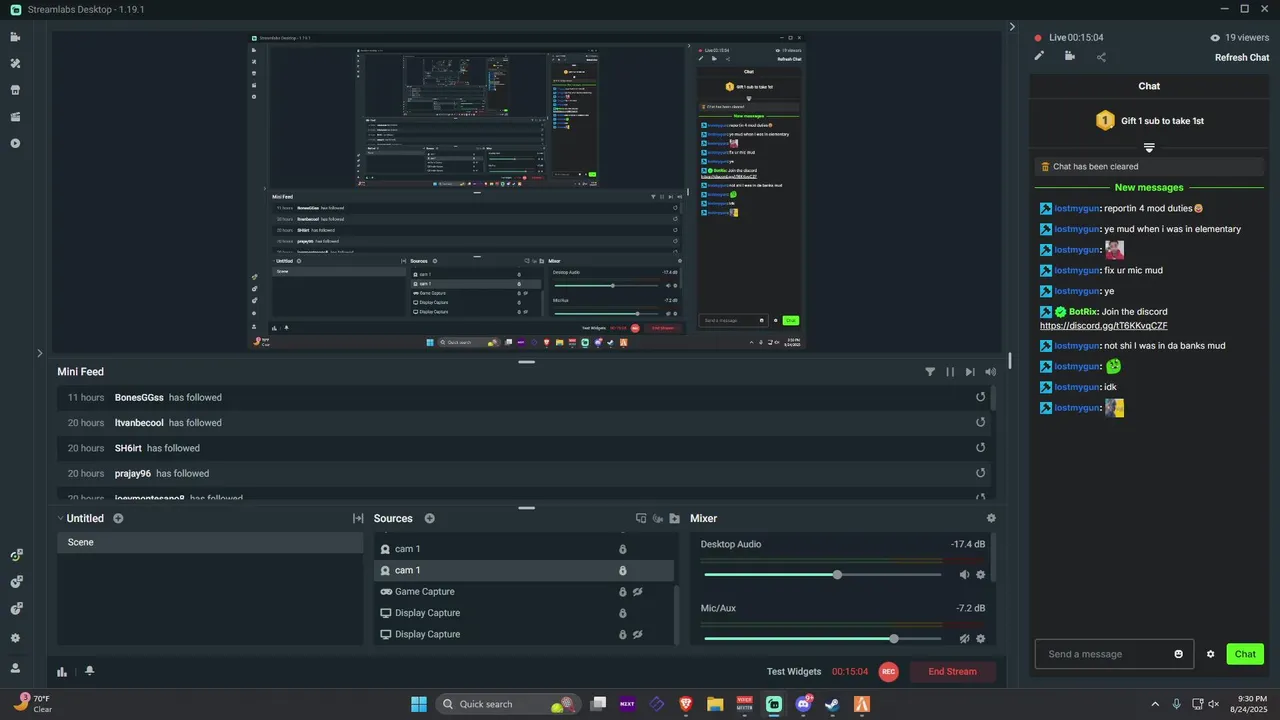Toggle lock on highlighted cam 1 source
Viewport: 1280px width, 720px height.
[622, 570]
